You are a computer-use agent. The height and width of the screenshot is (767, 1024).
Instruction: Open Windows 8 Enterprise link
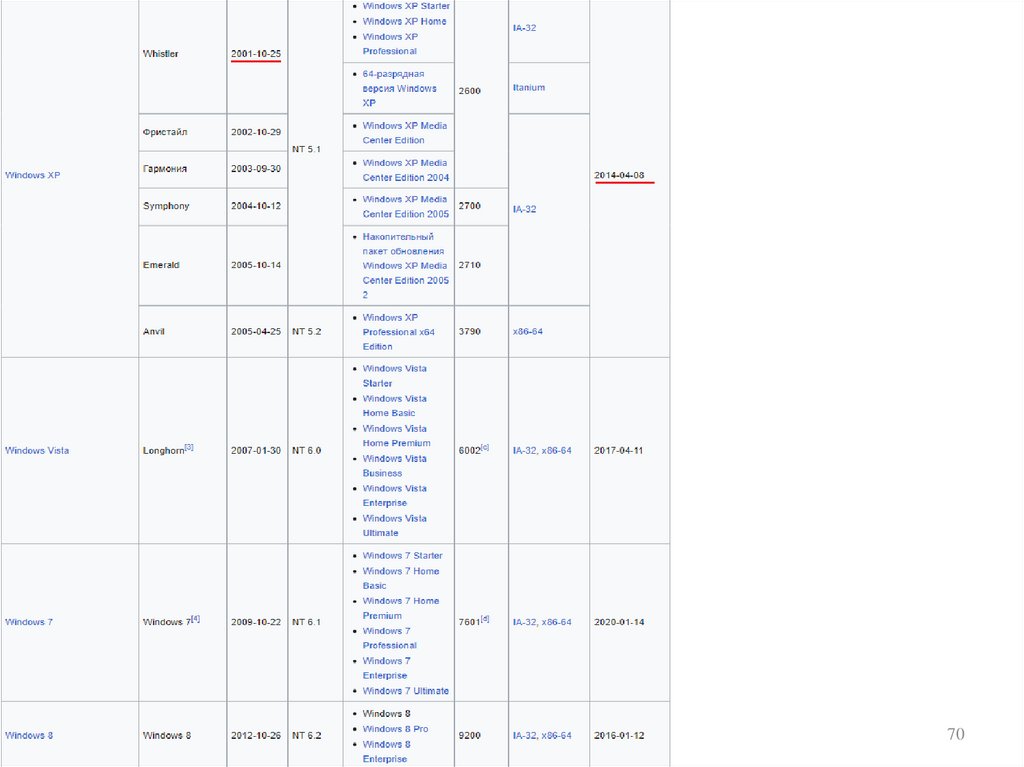pos(387,751)
